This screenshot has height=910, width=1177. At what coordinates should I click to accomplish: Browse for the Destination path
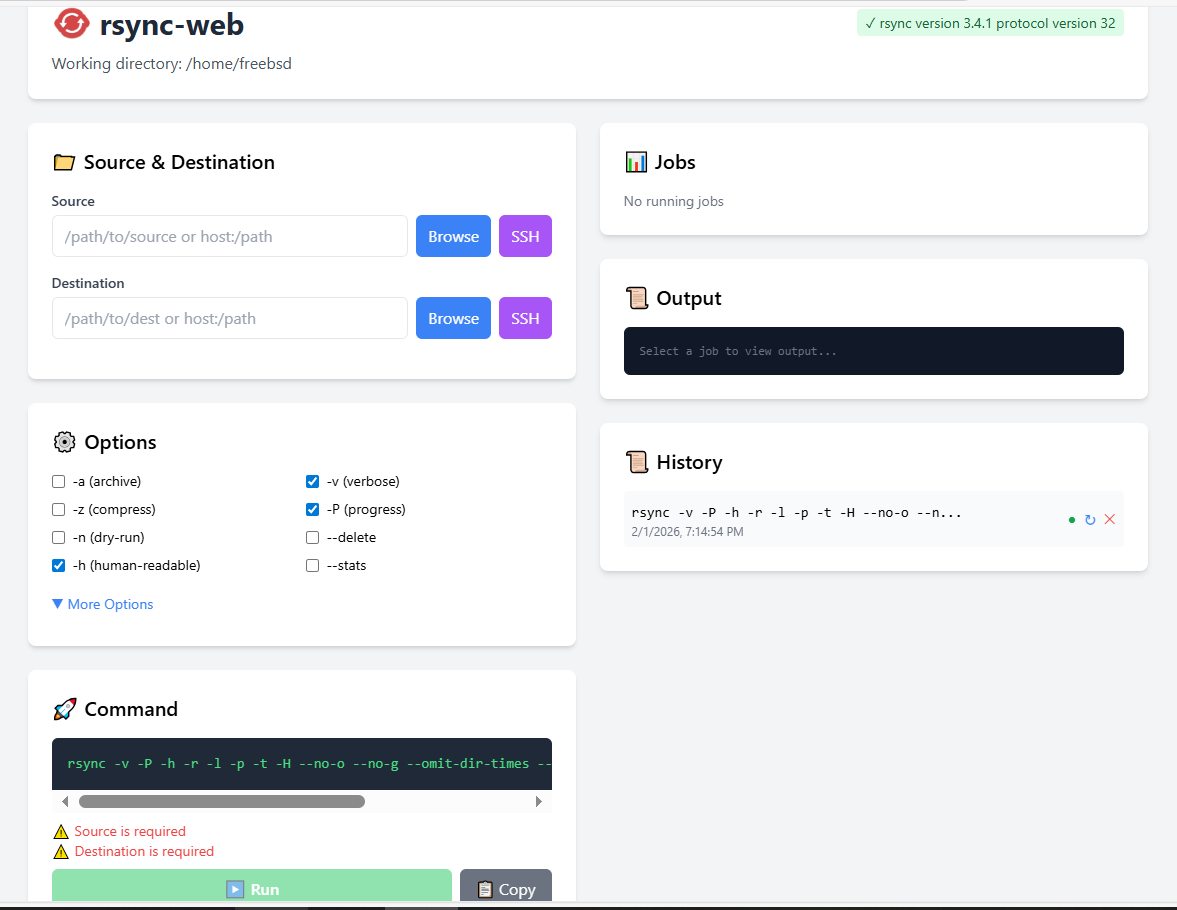coord(453,318)
